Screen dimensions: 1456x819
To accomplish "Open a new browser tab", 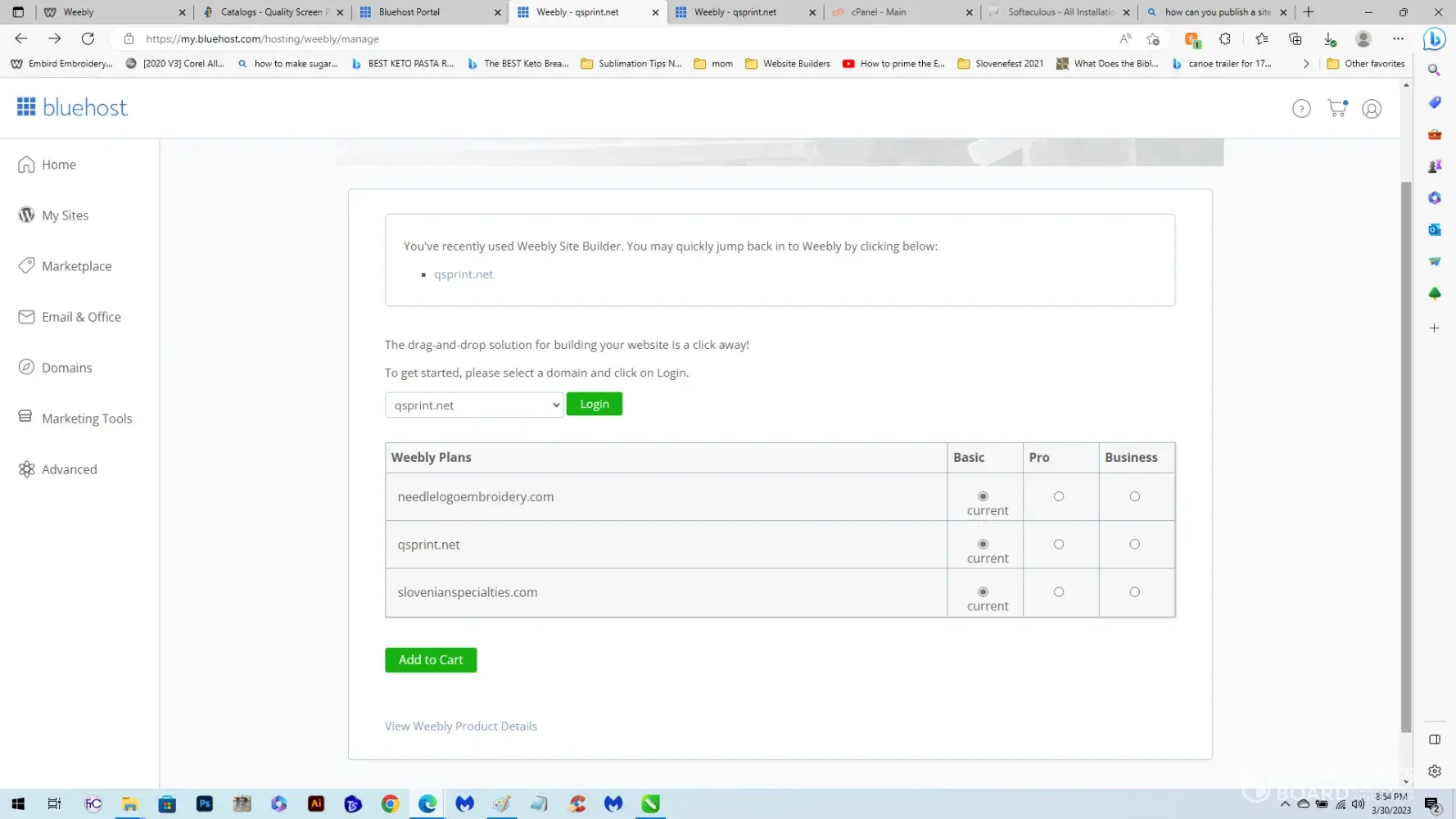I will pyautogui.click(x=1309, y=12).
